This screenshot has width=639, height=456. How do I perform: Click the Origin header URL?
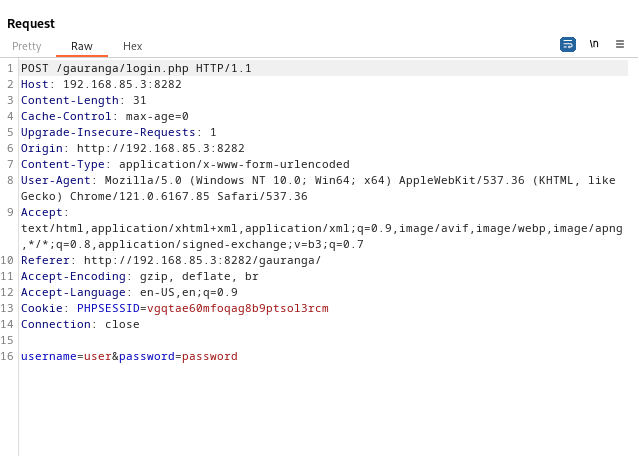coord(160,148)
